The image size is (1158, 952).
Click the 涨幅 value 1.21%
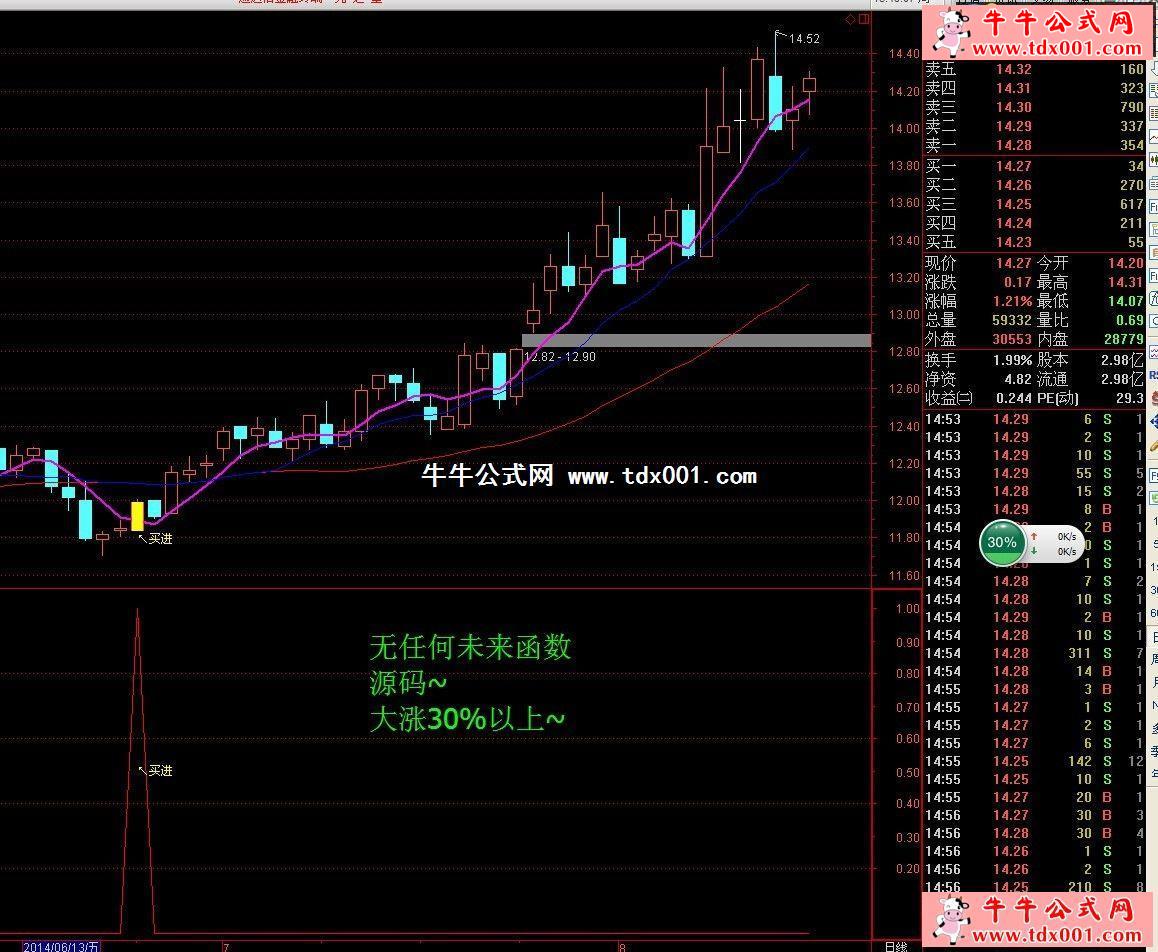click(1013, 301)
